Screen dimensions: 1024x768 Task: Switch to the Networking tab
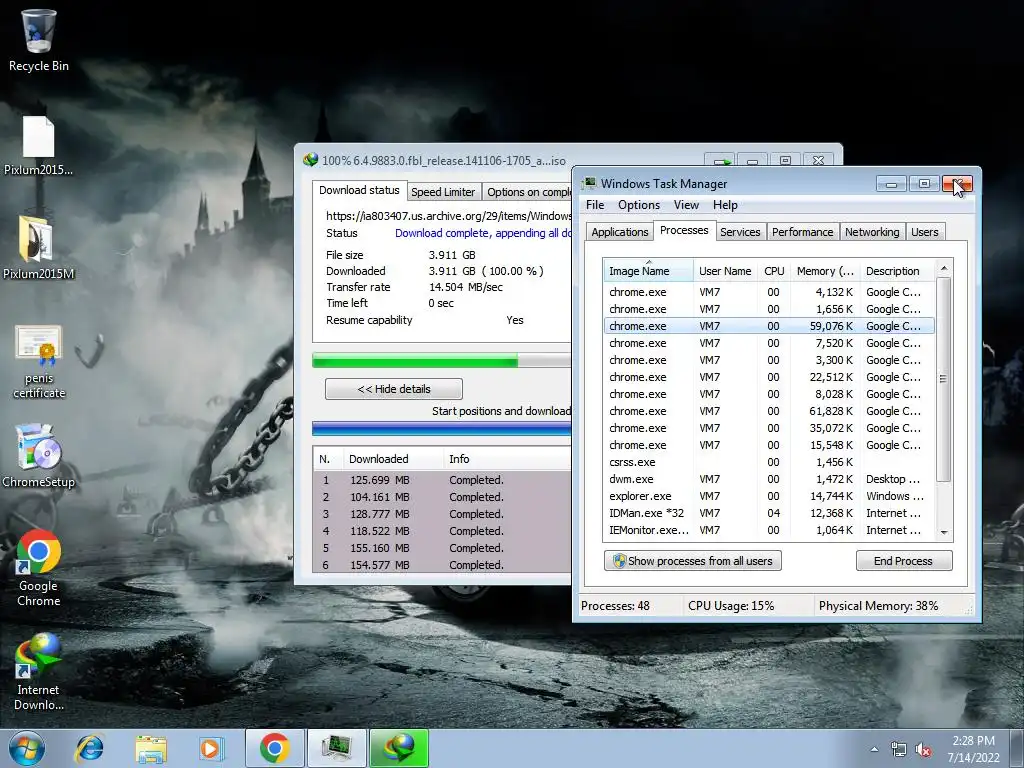872,232
